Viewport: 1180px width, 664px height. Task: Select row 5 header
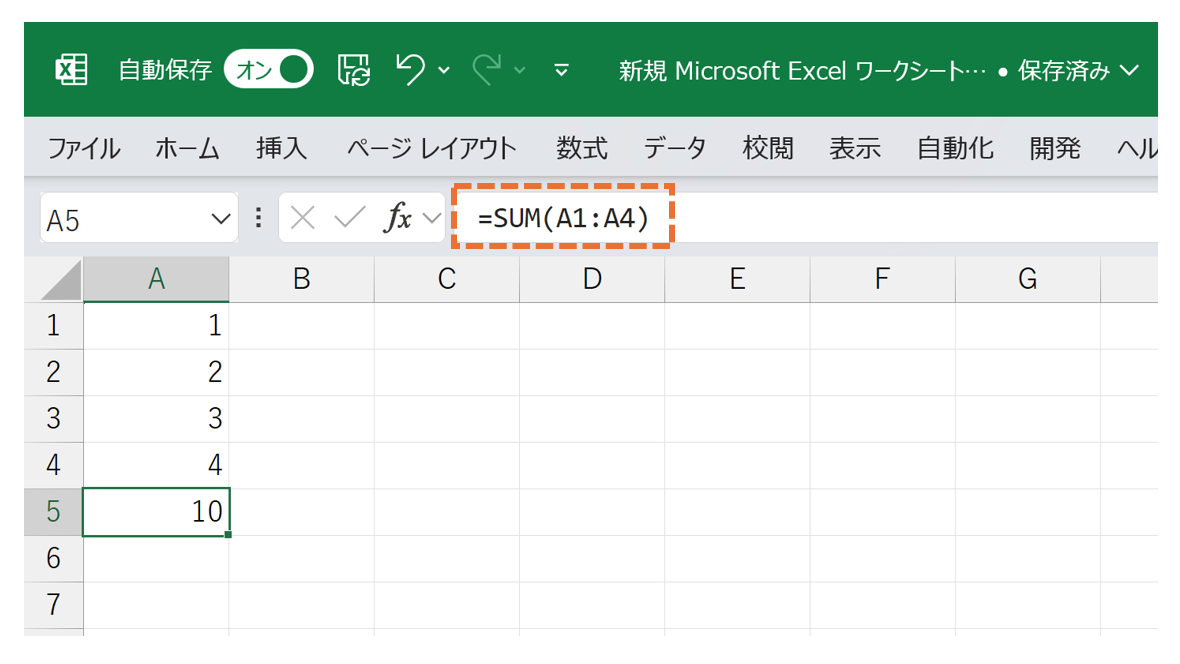(53, 512)
